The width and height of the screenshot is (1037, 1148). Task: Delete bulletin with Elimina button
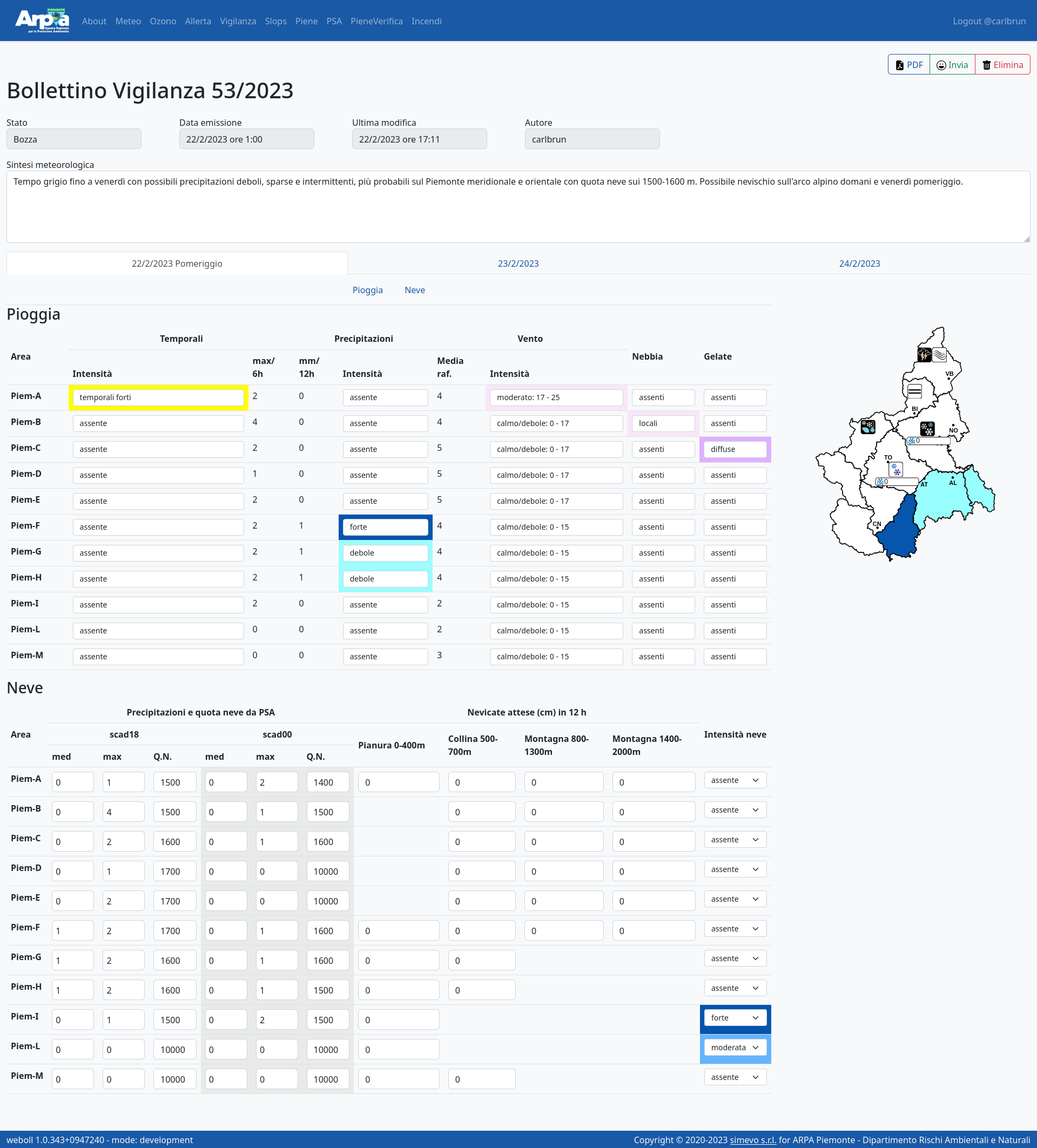pos(1002,65)
